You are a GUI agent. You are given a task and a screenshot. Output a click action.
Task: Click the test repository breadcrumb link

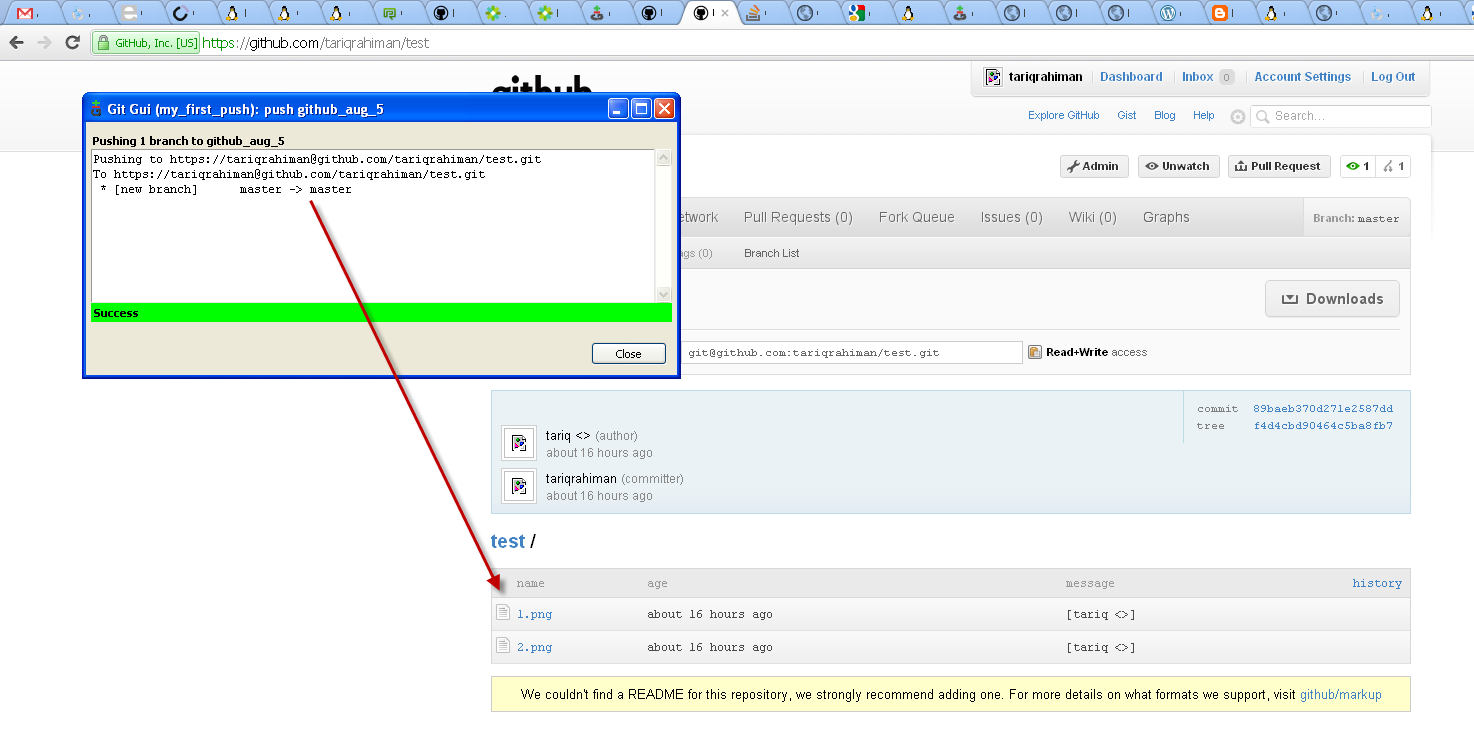click(x=508, y=541)
